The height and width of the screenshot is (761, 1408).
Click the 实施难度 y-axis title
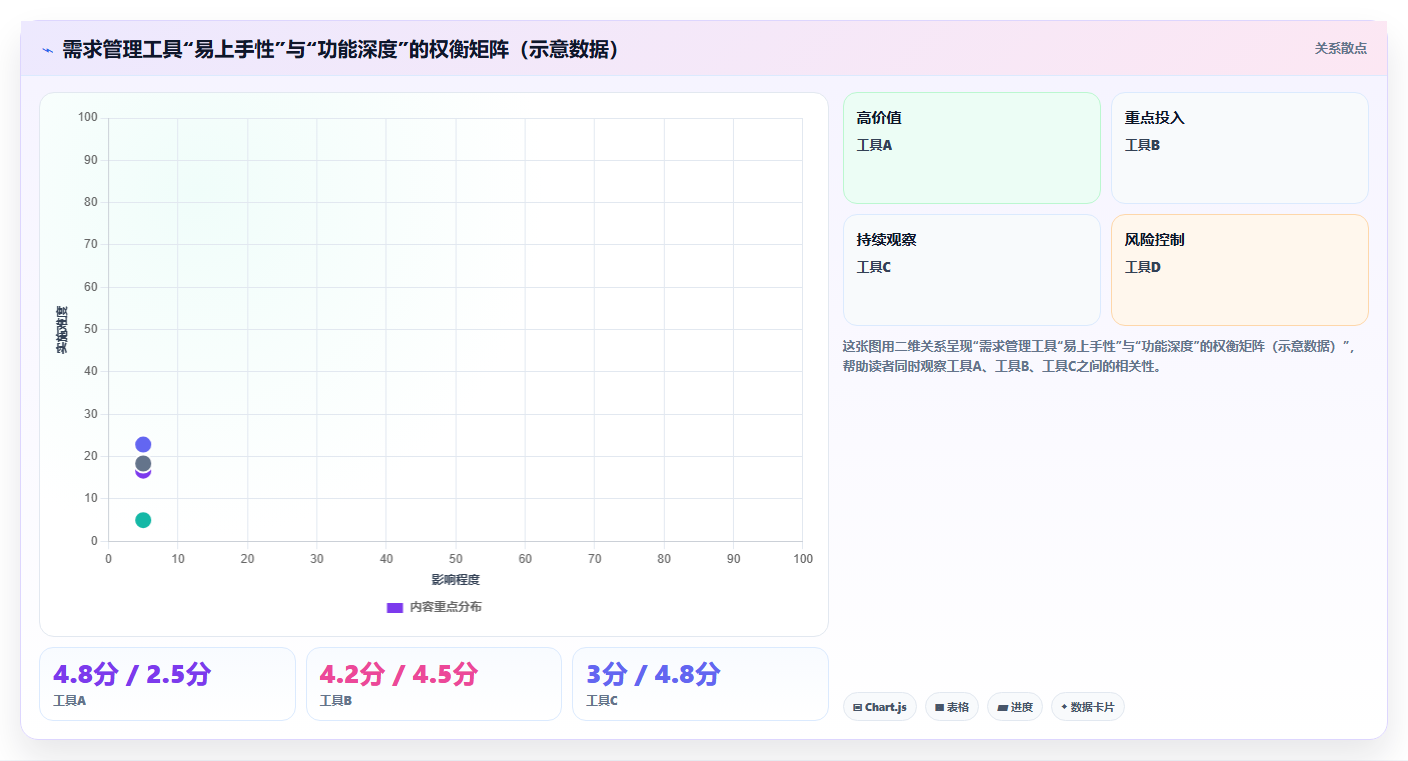(62, 330)
